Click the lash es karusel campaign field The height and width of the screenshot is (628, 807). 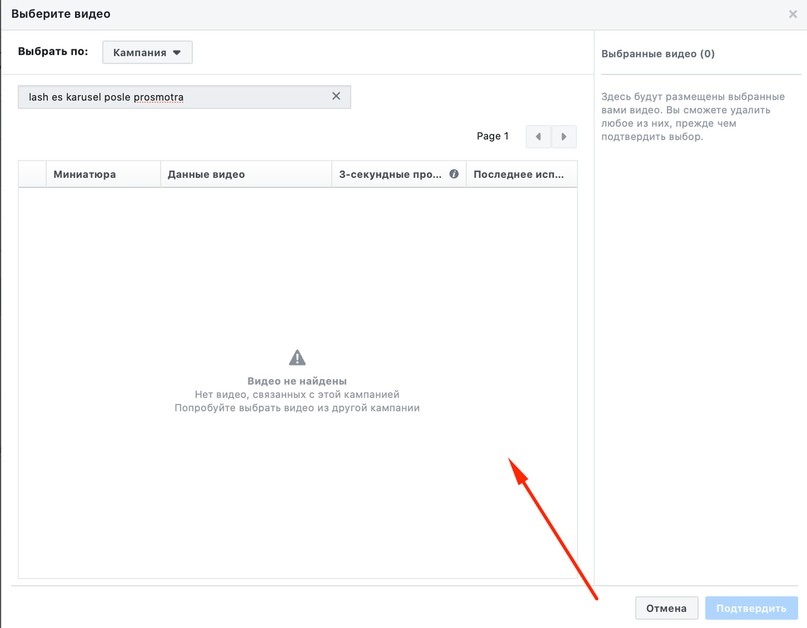click(x=184, y=97)
